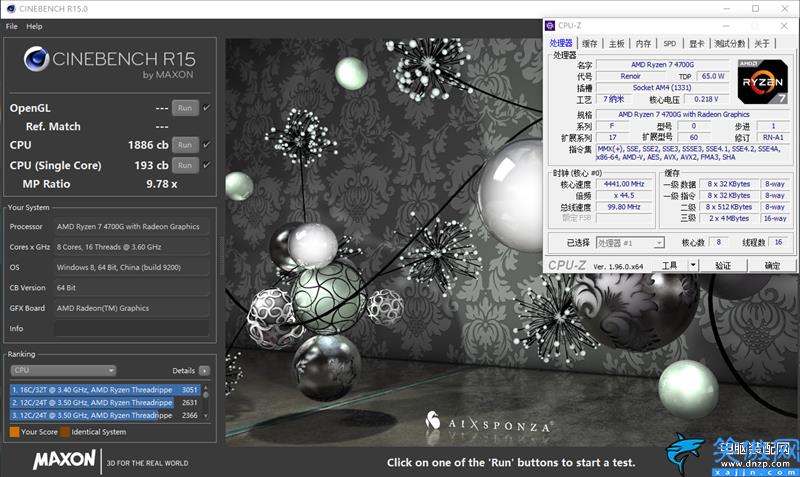Click the AIXSPONZA logo in render
800x477 pixels.
click(x=489, y=423)
